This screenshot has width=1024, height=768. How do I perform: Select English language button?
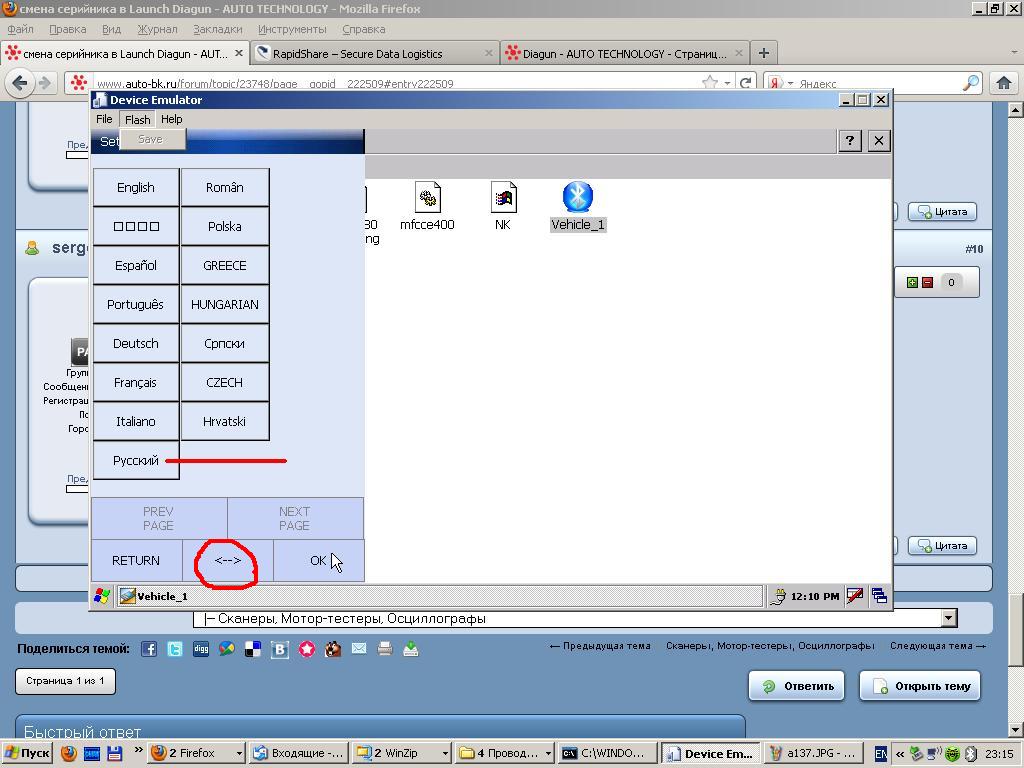click(x=136, y=187)
